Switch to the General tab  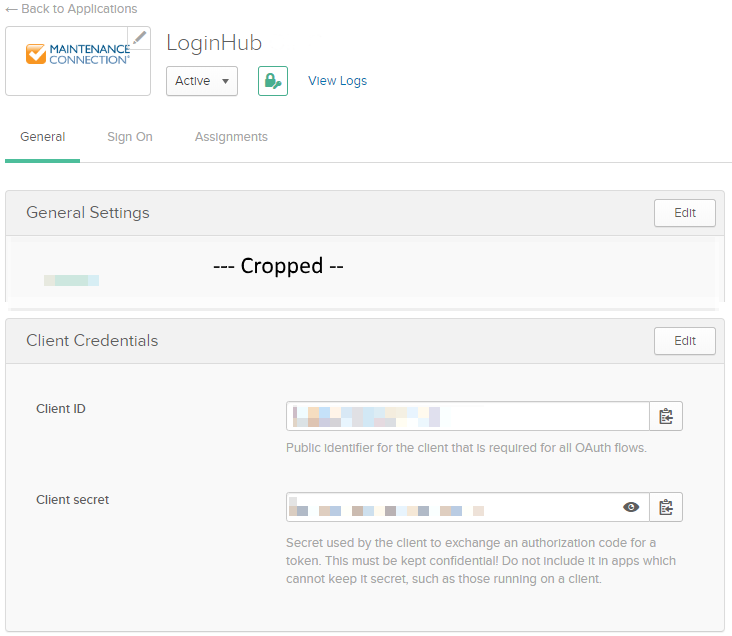click(42, 137)
